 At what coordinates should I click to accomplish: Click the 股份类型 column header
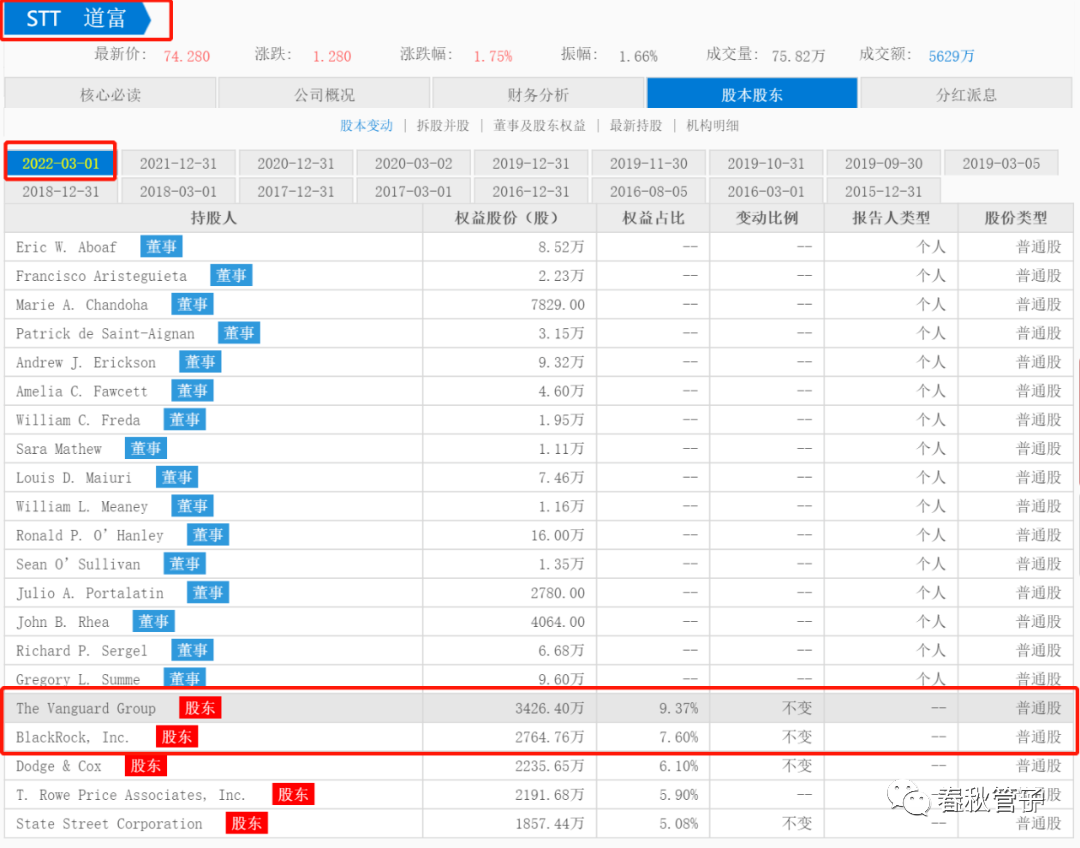(1015, 218)
